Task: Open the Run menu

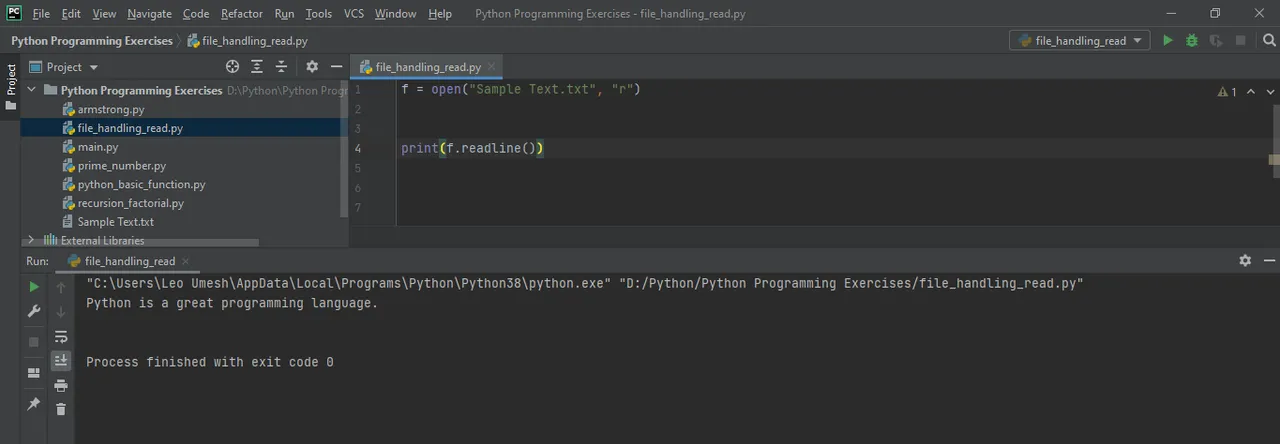Action: (284, 14)
